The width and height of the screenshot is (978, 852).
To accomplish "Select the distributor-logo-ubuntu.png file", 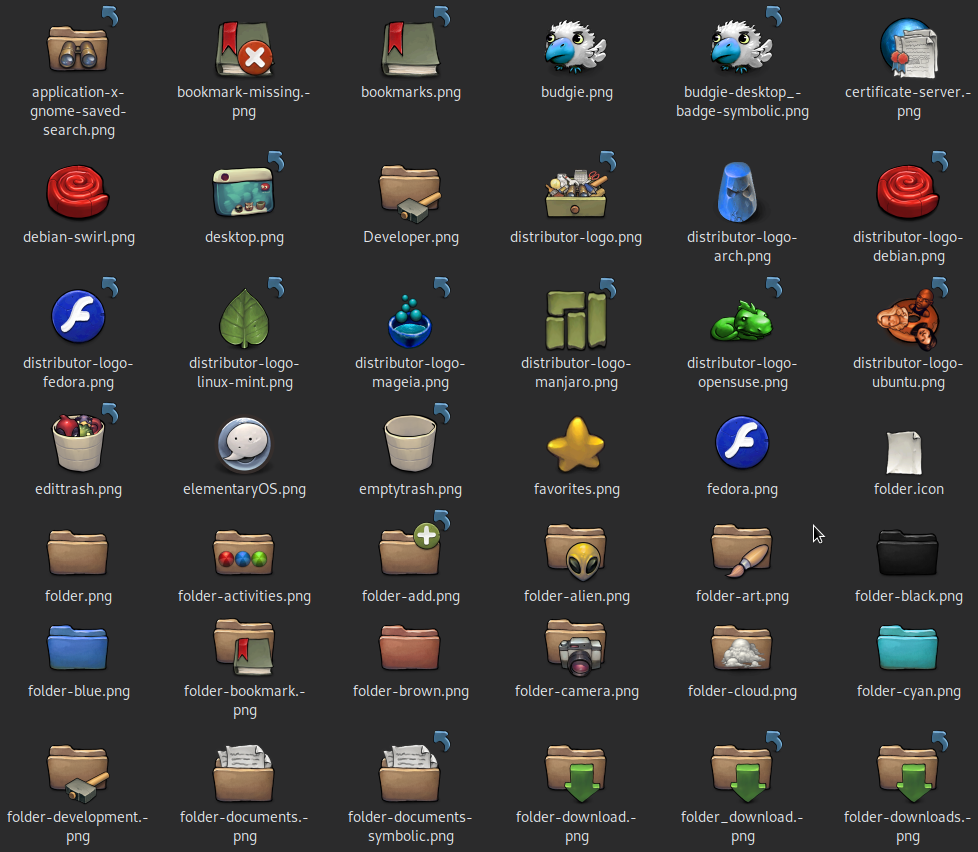I will click(x=908, y=318).
